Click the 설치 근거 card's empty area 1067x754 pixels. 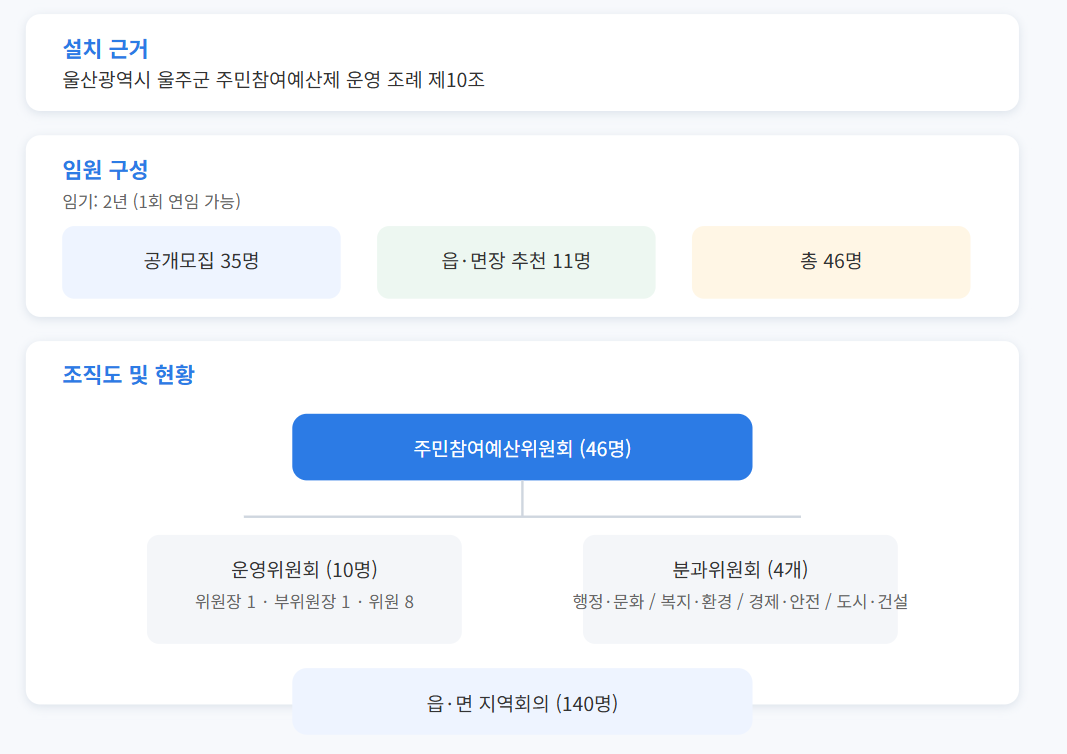(749, 63)
